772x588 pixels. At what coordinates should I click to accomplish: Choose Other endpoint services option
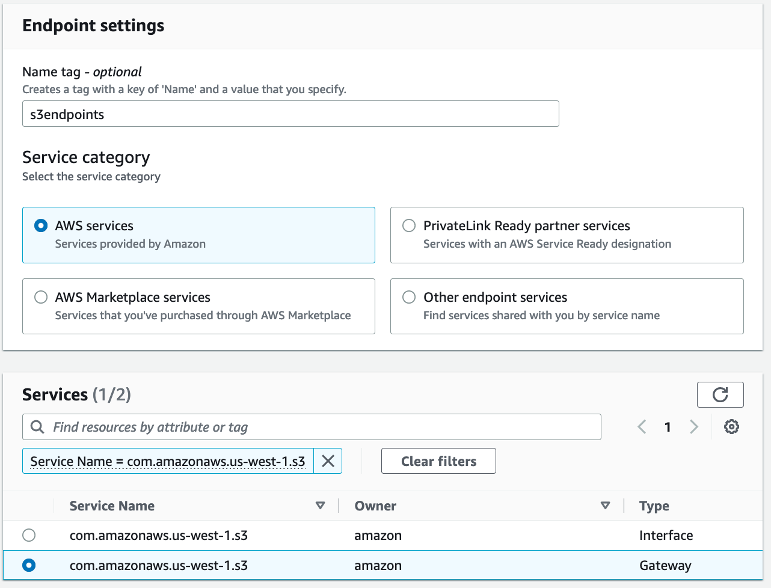point(409,297)
